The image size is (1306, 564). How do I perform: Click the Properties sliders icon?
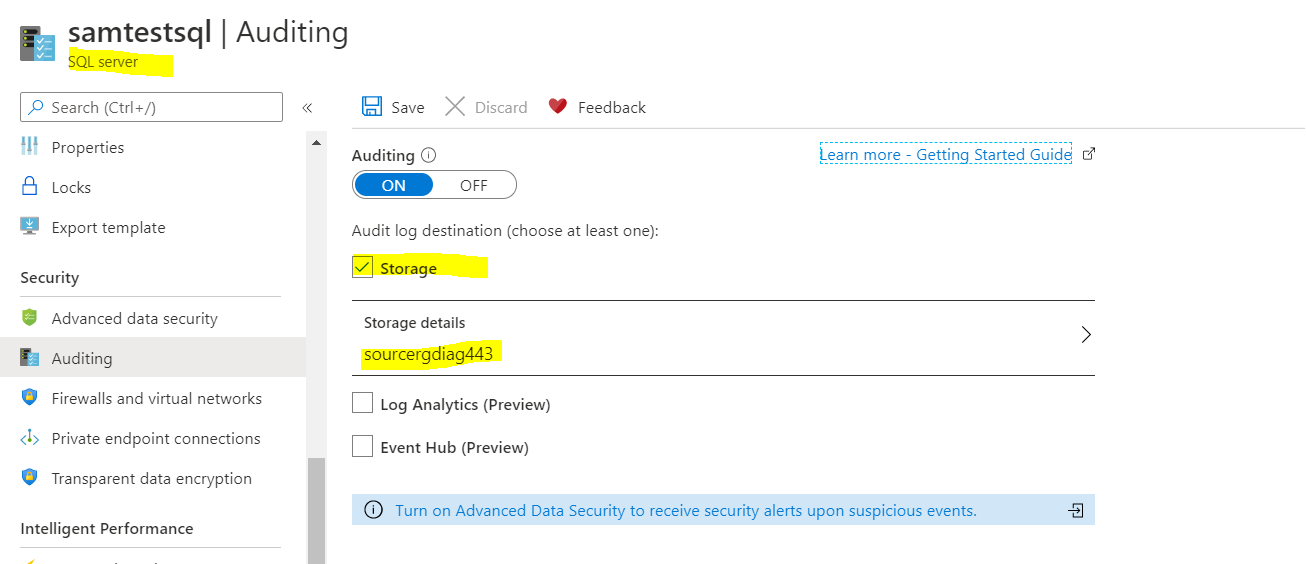pos(30,147)
